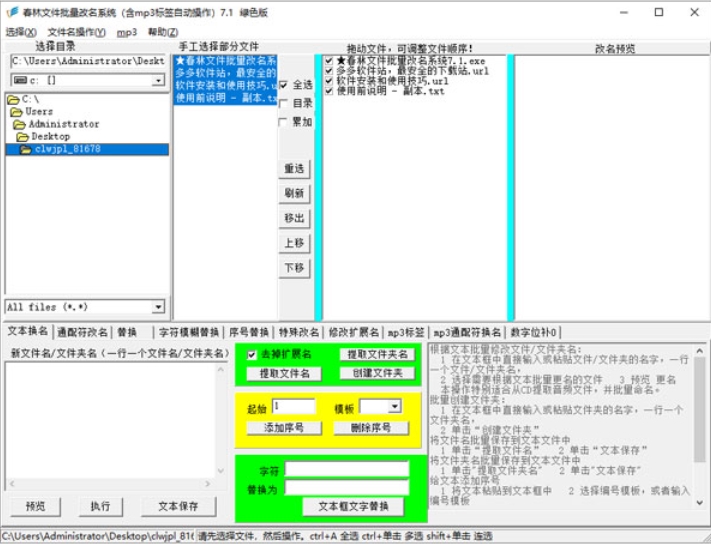
Task: Uncheck ★春林文件批量改名系统7.1.exe checkbox
Action: click(329, 61)
